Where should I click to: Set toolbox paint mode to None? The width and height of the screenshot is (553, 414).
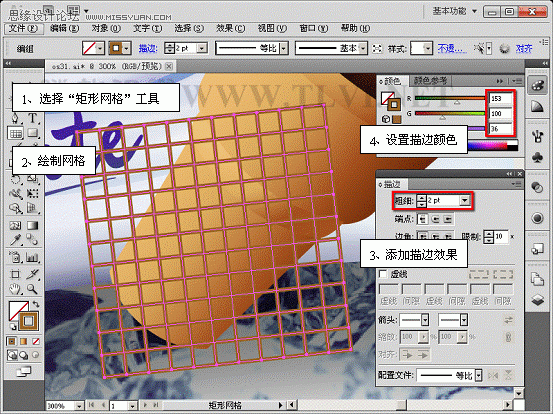[x=36, y=341]
